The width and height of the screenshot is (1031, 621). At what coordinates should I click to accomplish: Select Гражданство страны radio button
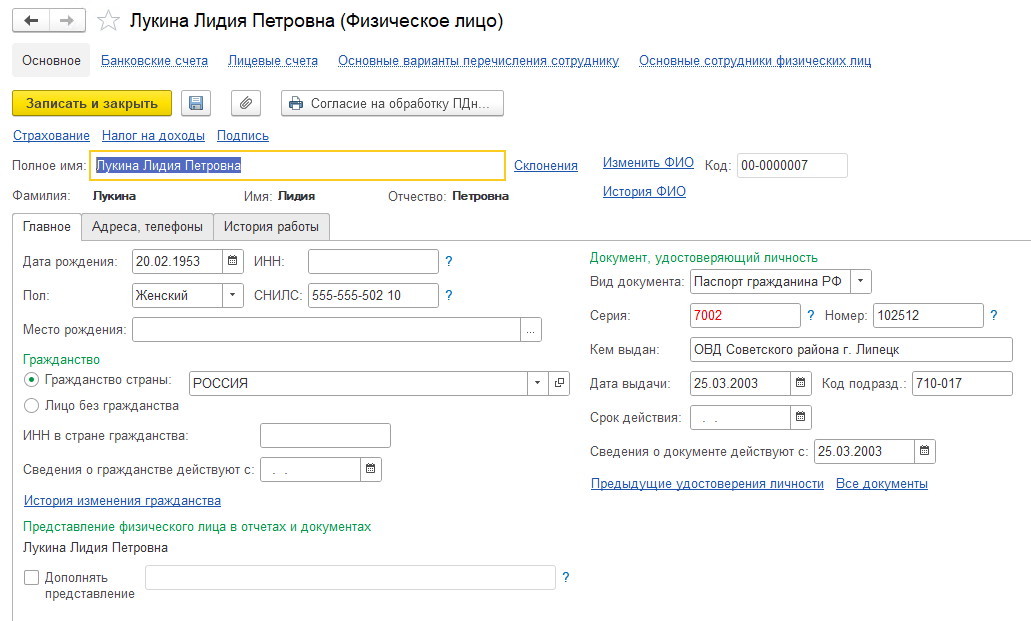tap(32, 380)
